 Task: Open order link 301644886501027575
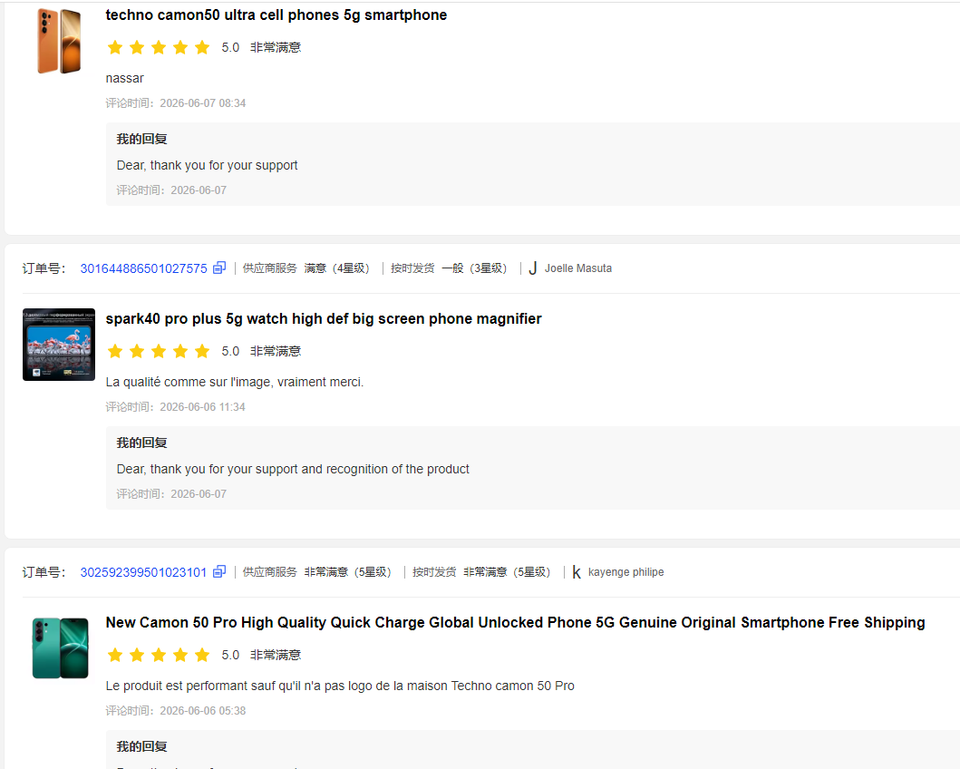point(144,269)
